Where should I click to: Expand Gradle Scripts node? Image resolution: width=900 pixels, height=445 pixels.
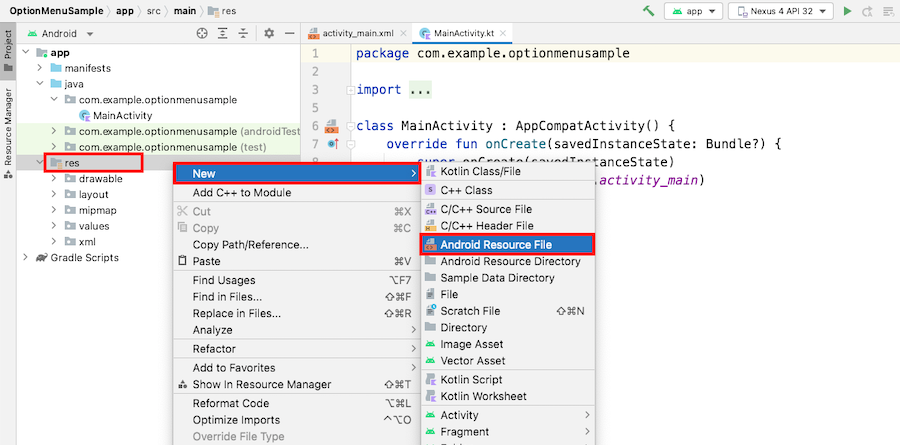pyautogui.click(x=26, y=257)
